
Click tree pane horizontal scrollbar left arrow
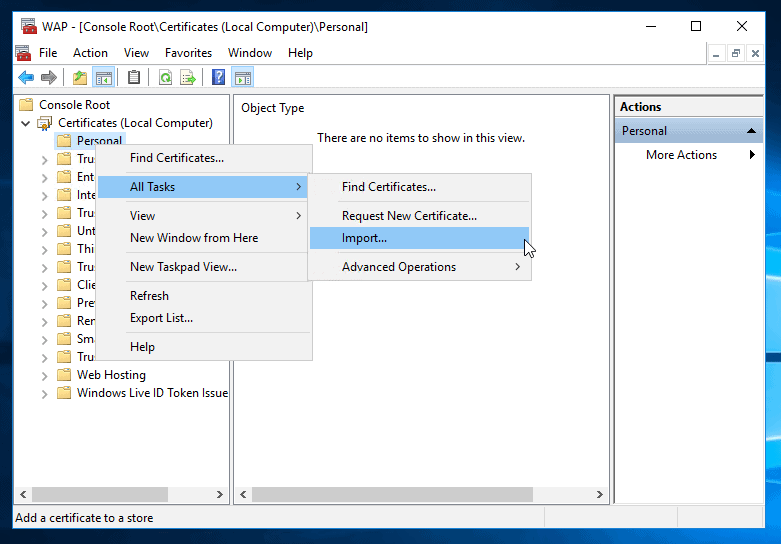coord(23,494)
